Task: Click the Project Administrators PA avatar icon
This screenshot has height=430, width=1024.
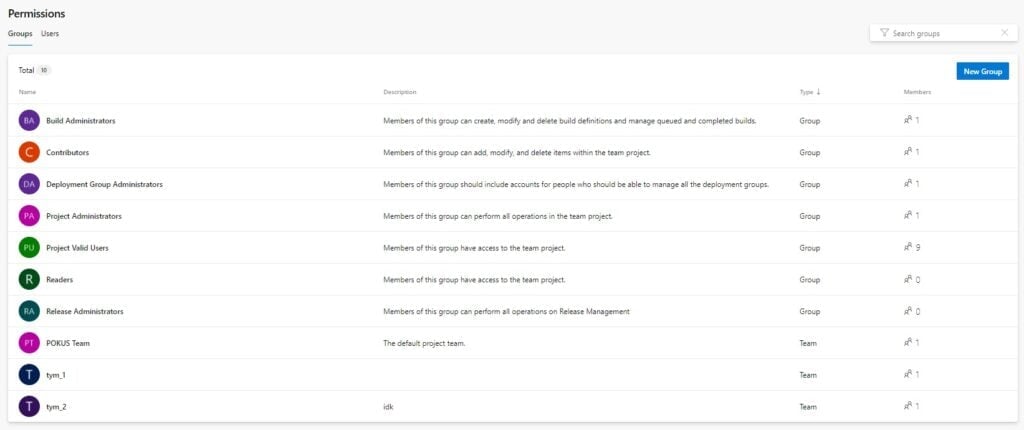Action: [x=29, y=216]
